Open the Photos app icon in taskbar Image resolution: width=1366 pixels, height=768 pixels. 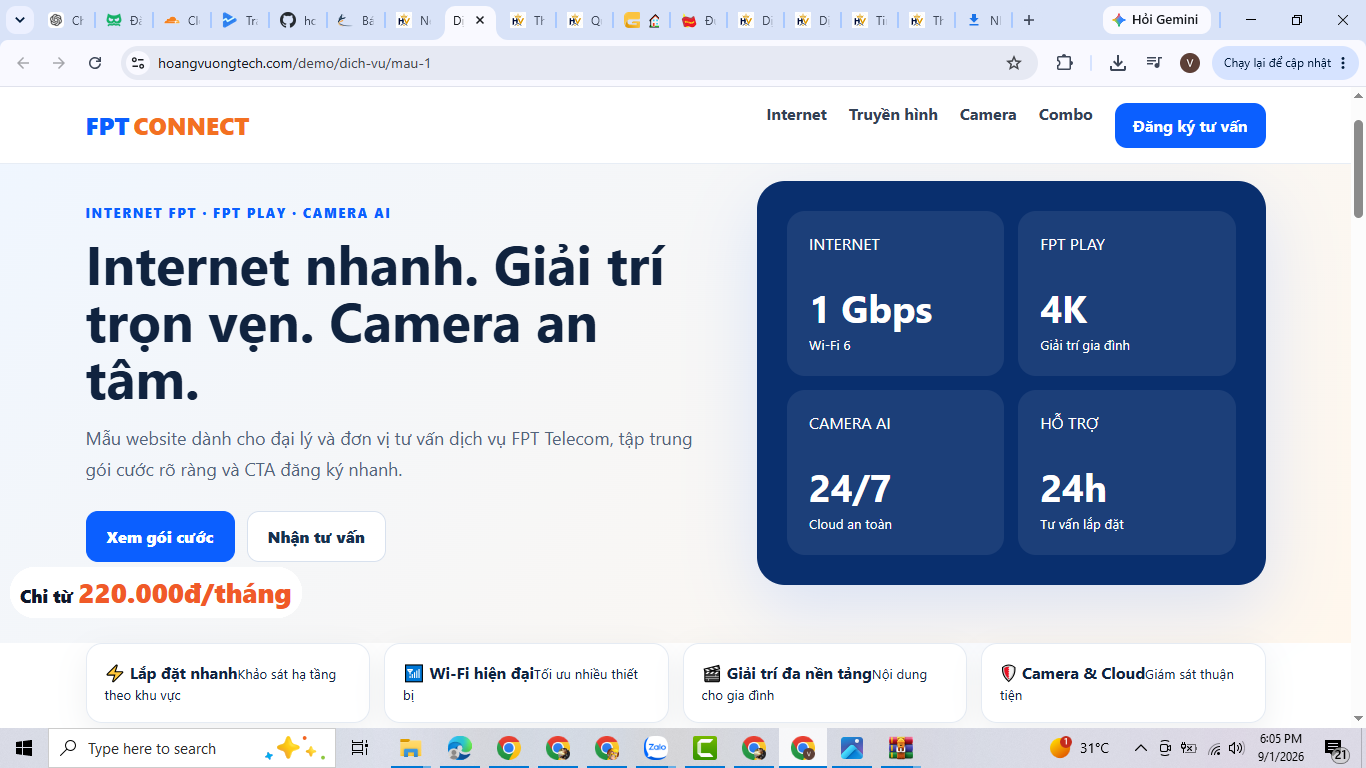852,748
